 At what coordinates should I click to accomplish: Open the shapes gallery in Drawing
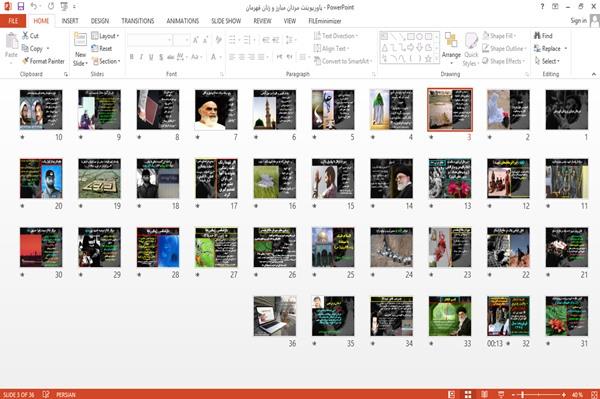coord(409,48)
